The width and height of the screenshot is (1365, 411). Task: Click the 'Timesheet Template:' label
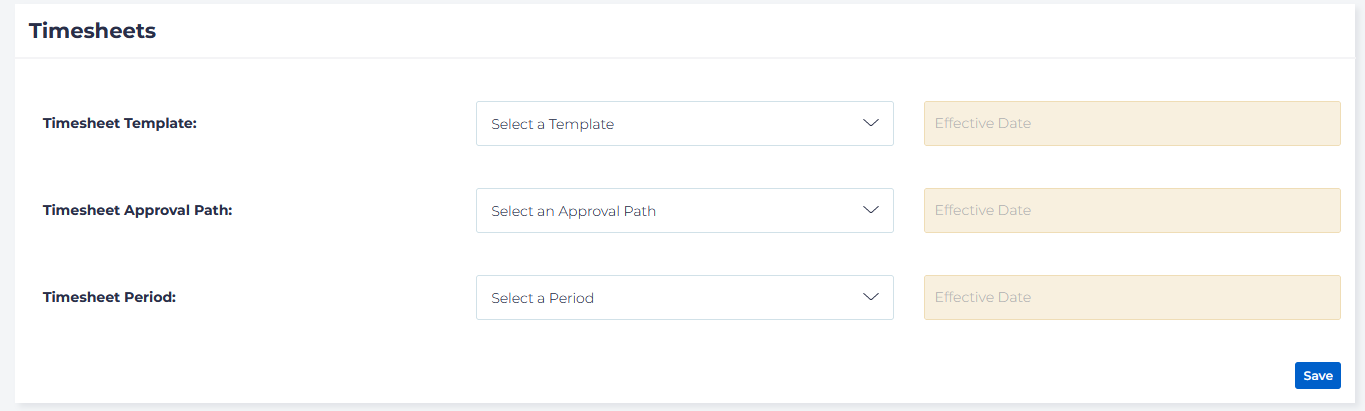120,123
